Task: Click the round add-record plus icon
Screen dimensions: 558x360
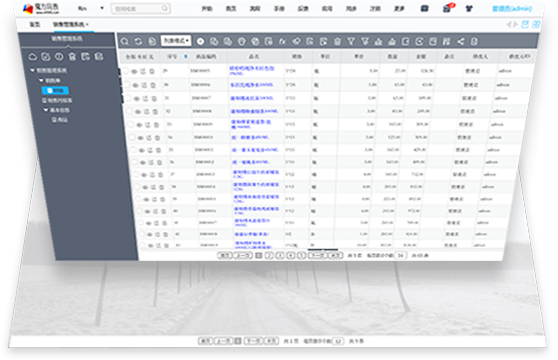Action: tap(200, 42)
